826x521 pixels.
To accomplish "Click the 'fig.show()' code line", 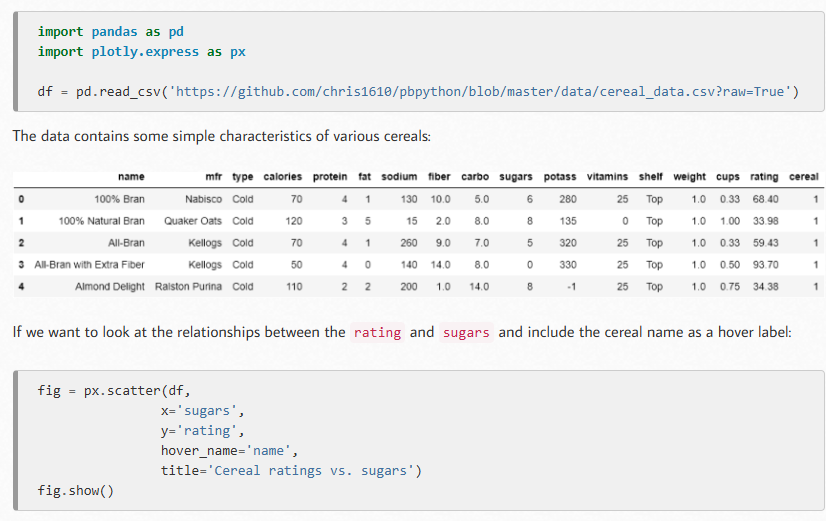I will (76, 490).
